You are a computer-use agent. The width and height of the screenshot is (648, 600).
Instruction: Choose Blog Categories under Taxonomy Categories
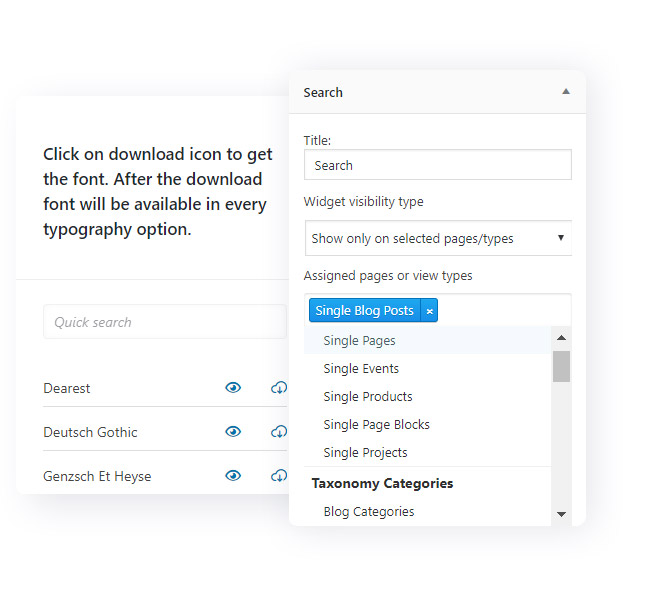368,512
